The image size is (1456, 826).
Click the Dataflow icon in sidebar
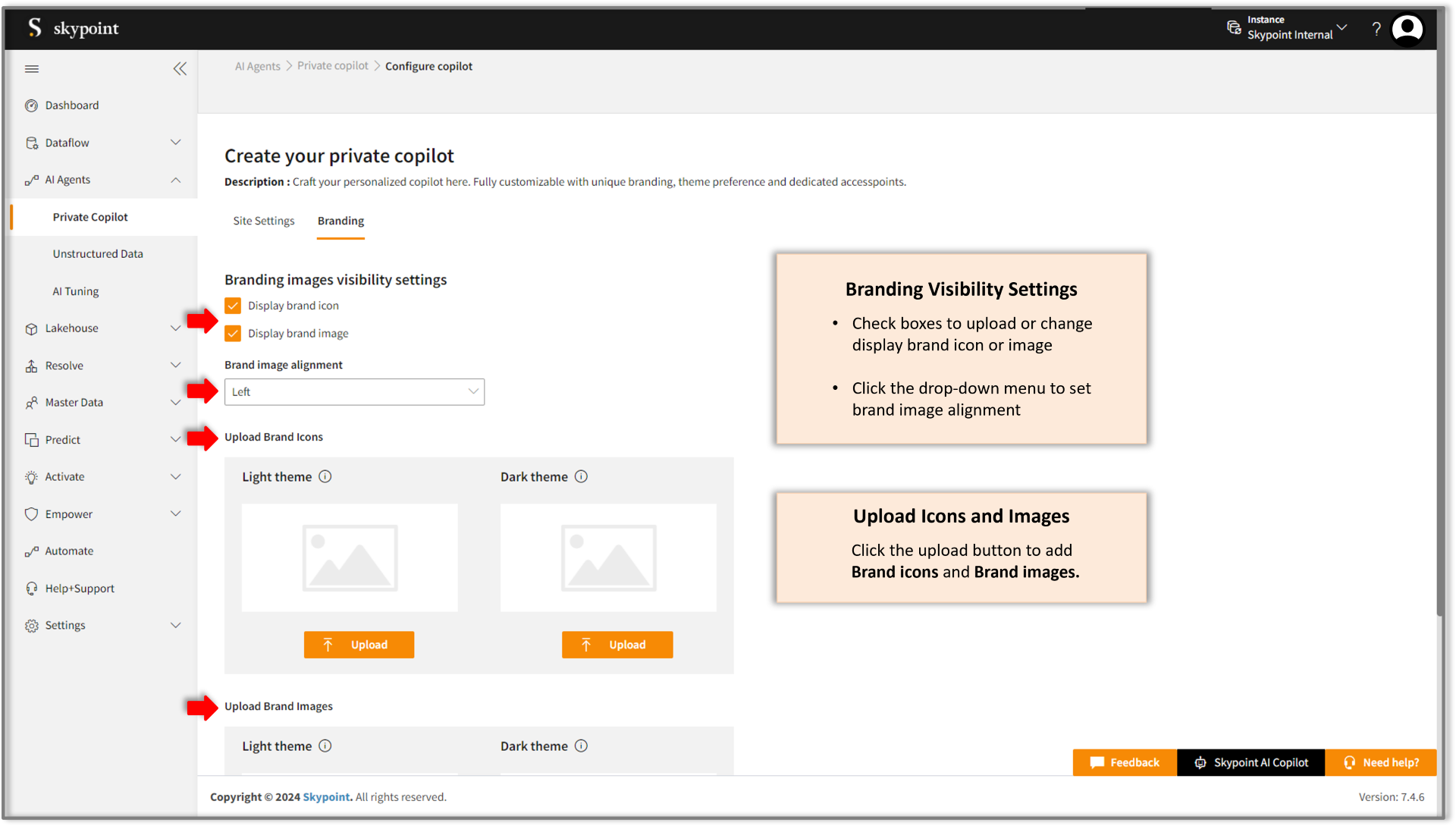coord(32,142)
